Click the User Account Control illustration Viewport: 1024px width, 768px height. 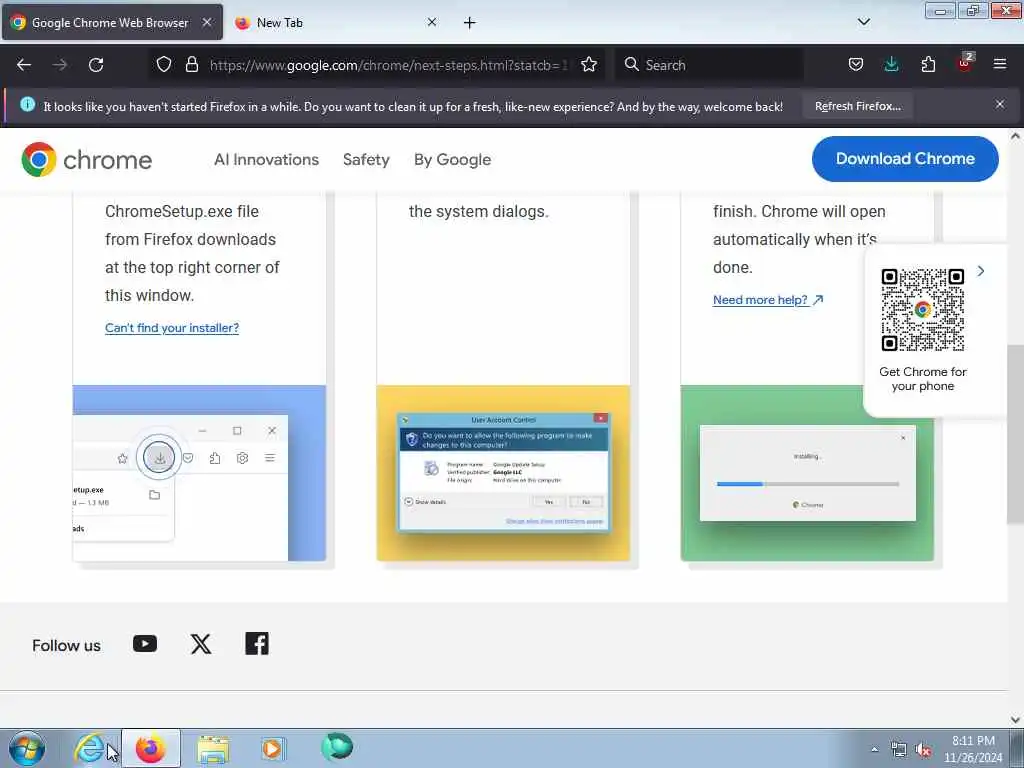point(503,473)
